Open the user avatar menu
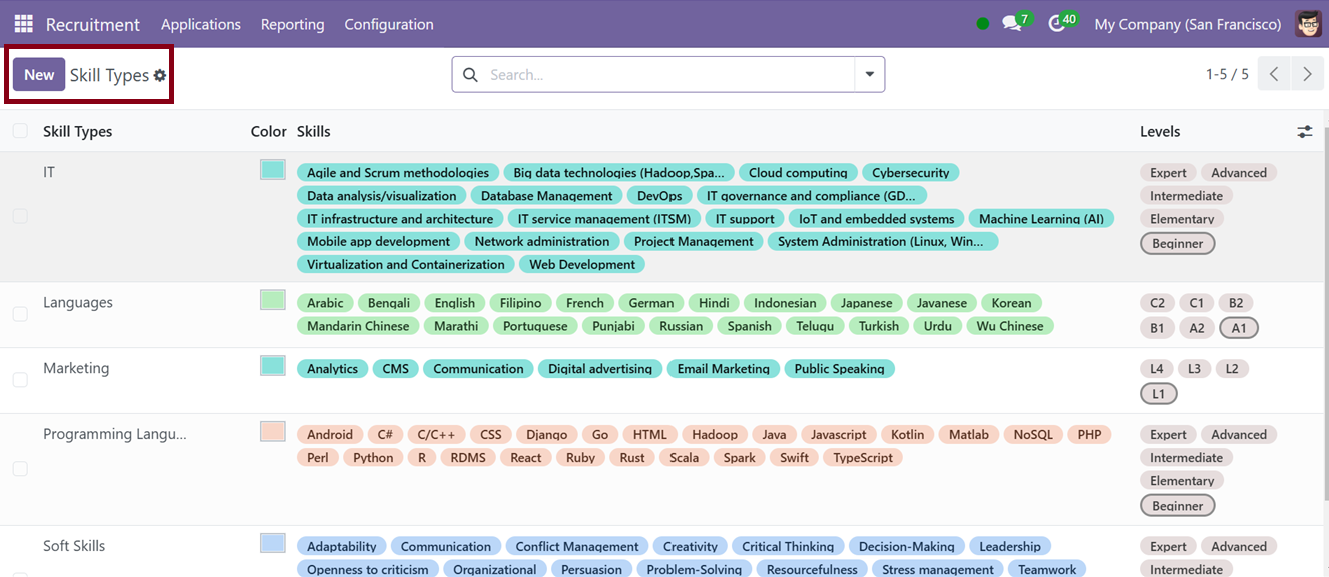1329x577 pixels. [1308, 24]
